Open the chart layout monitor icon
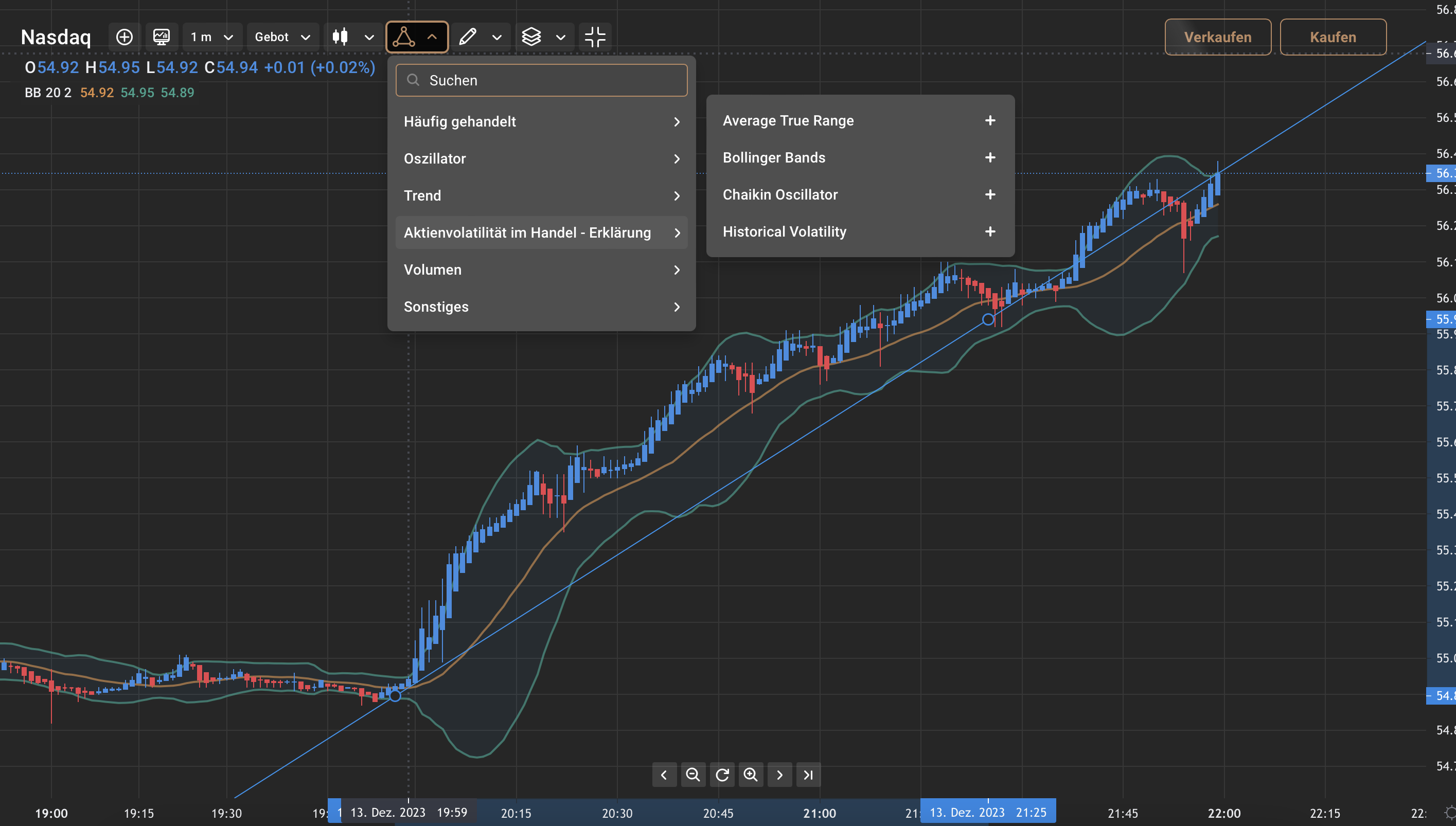 point(162,37)
